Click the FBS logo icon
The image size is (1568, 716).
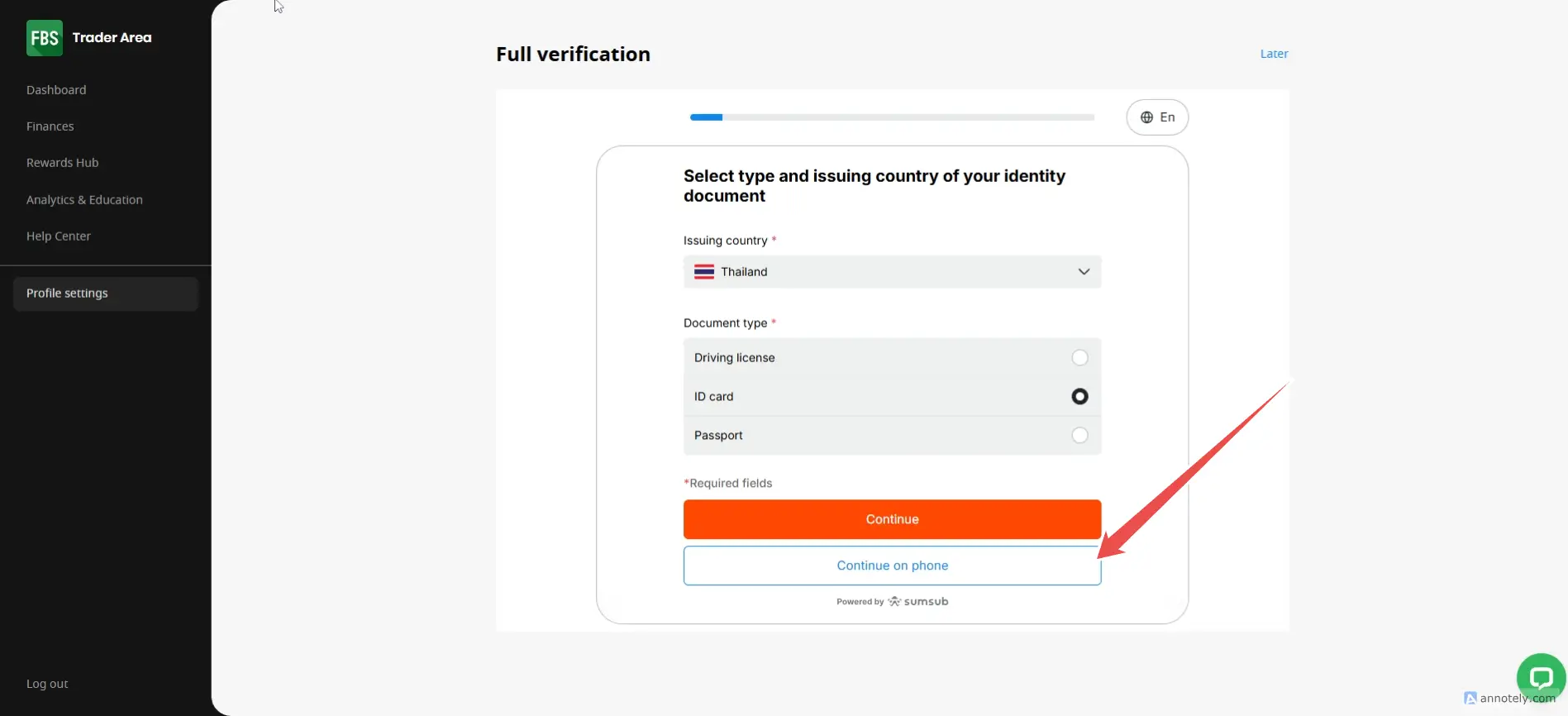[45, 38]
